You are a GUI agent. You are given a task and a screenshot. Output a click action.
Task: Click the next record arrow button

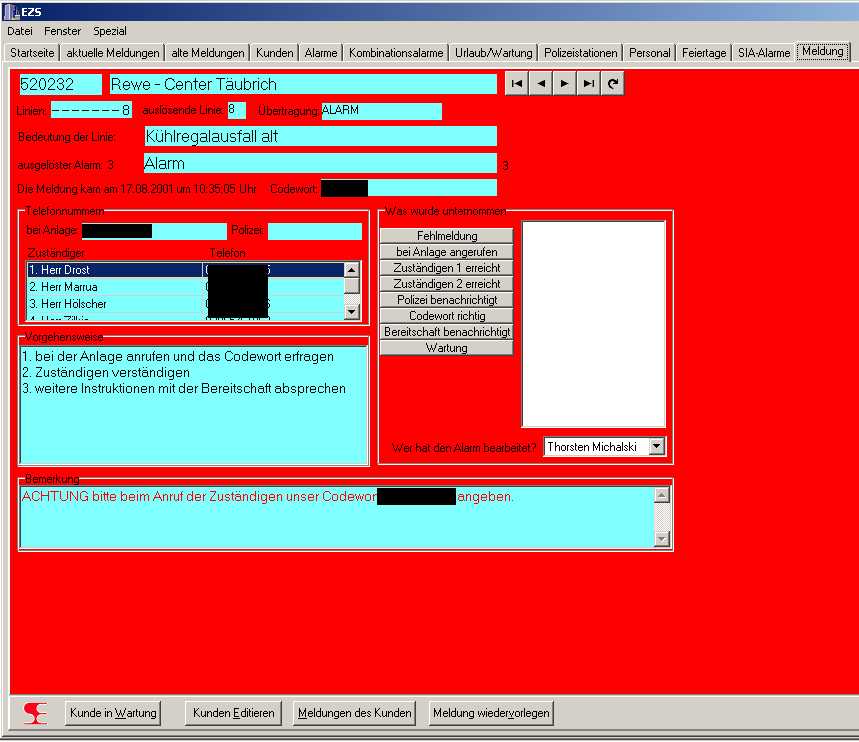(565, 84)
